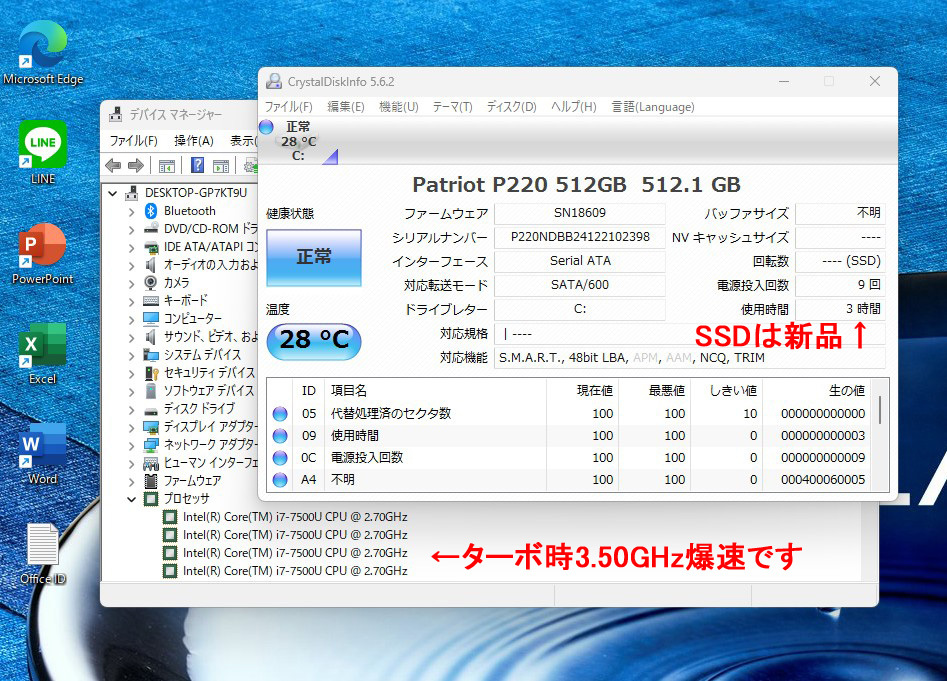The image size is (947, 681).
Task: Open the ヘルプ(H) menu
Action: click(x=574, y=107)
